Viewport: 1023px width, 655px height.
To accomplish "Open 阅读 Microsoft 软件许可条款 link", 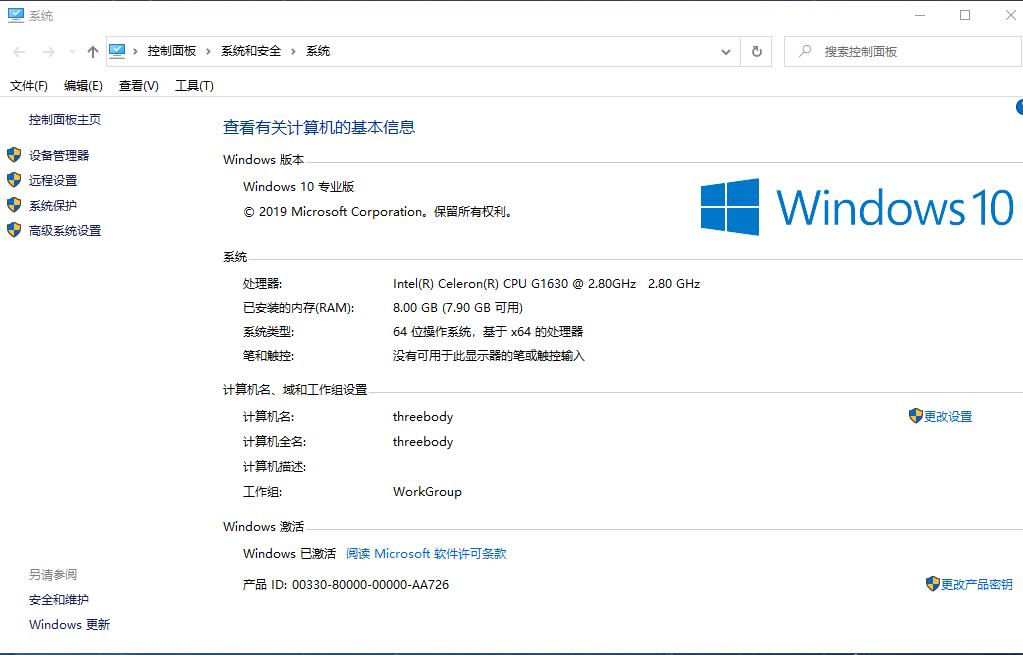I will coord(426,553).
